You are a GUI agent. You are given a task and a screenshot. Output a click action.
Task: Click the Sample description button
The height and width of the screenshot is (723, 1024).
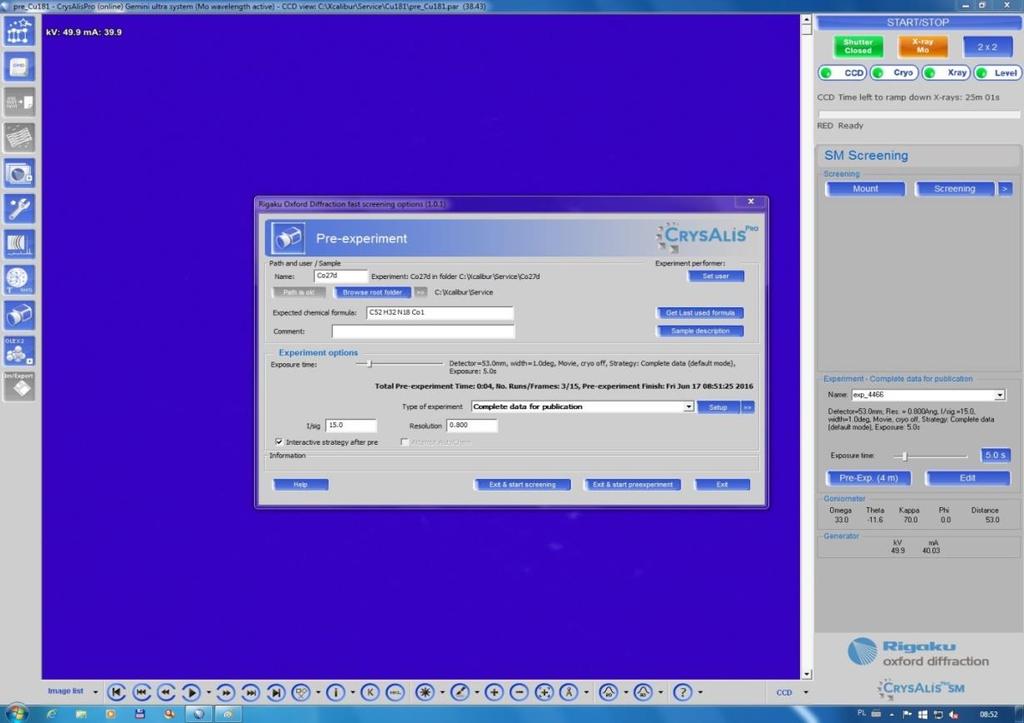point(700,331)
